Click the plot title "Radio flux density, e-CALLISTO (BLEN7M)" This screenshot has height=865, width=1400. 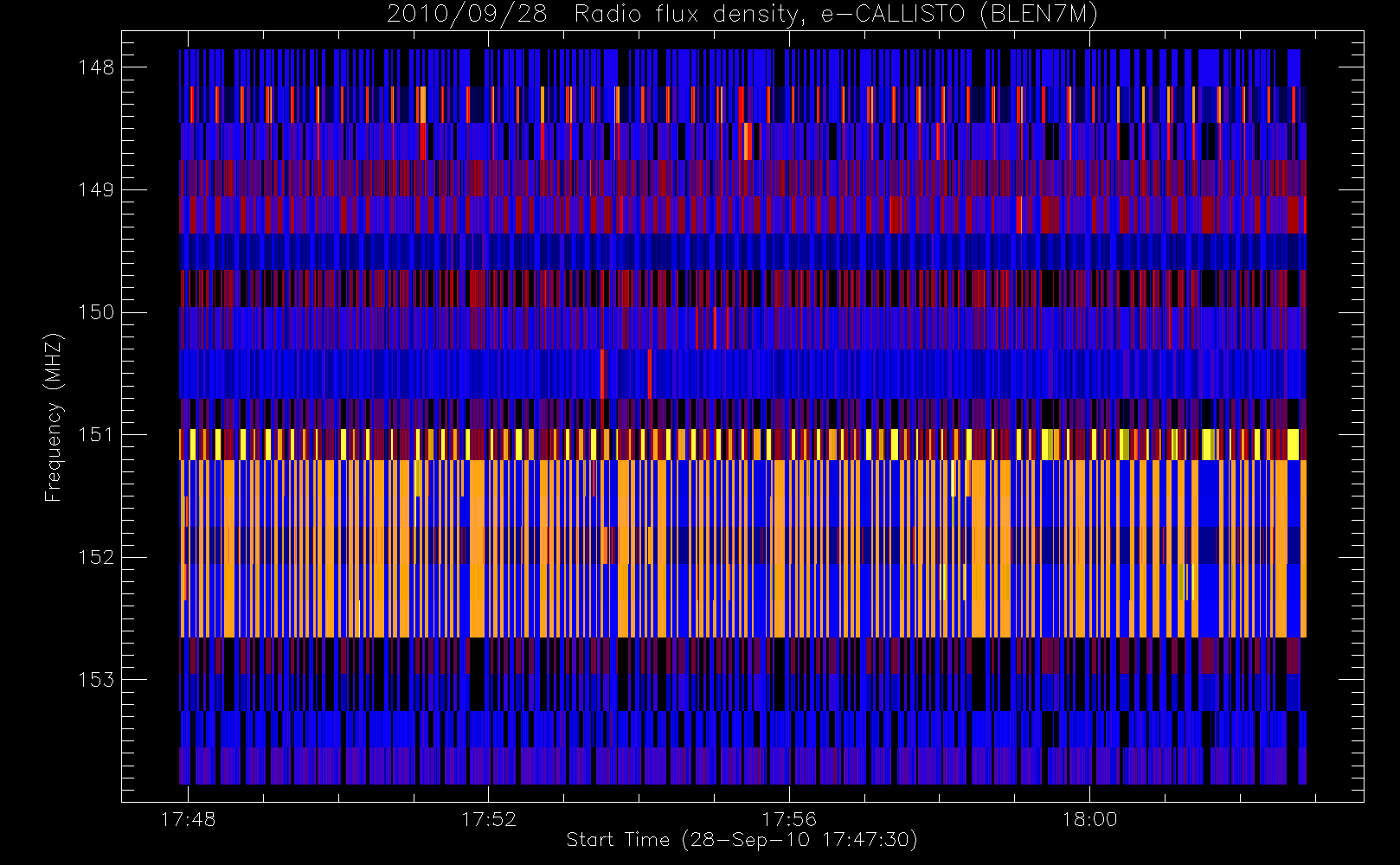click(x=836, y=15)
